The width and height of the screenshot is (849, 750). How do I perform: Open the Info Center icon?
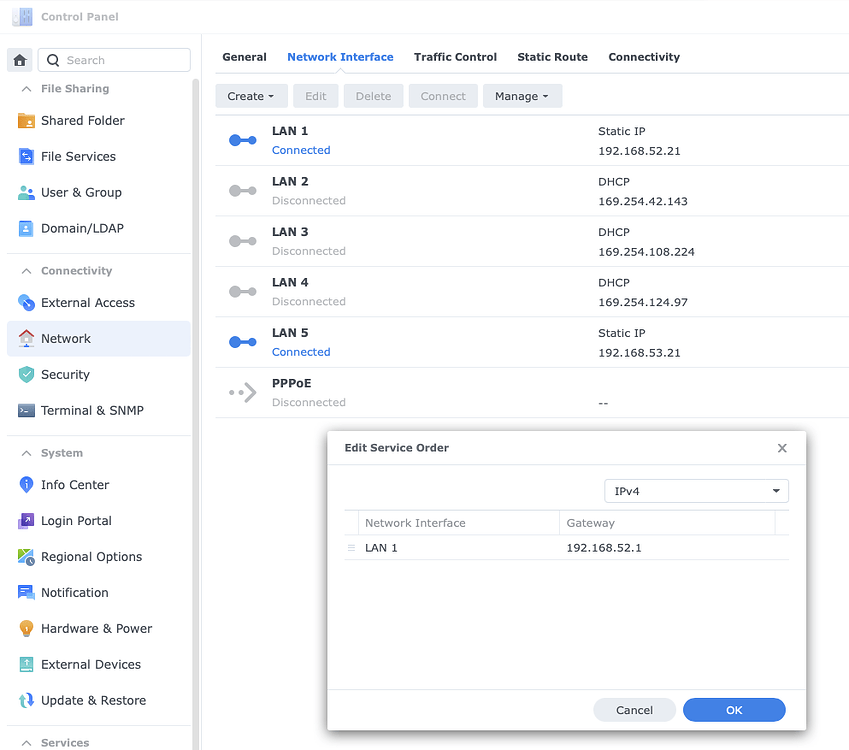[x=26, y=485]
